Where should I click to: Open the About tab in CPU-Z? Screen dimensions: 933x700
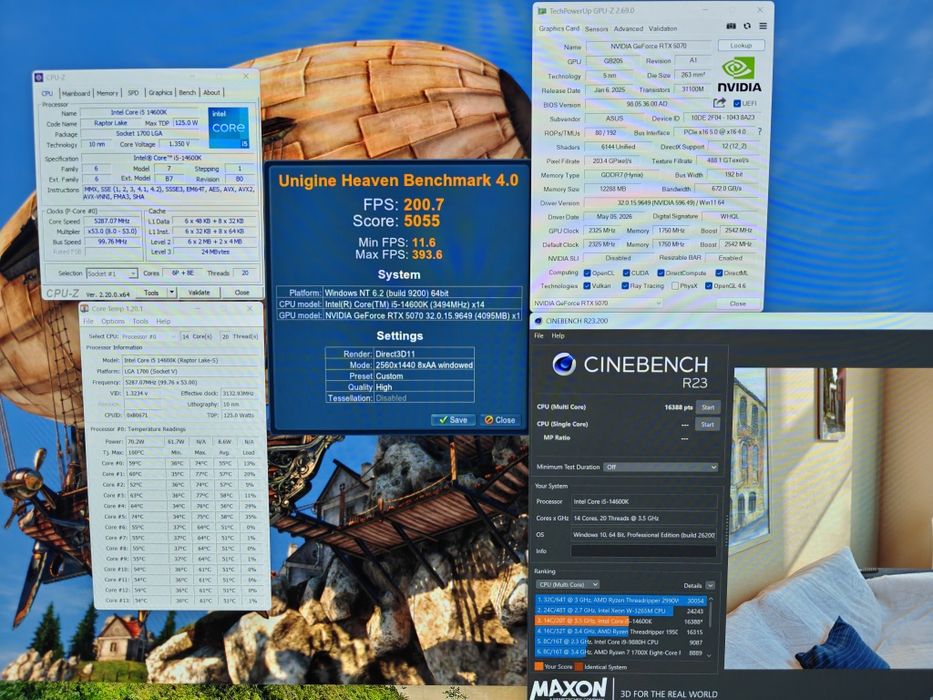point(211,92)
